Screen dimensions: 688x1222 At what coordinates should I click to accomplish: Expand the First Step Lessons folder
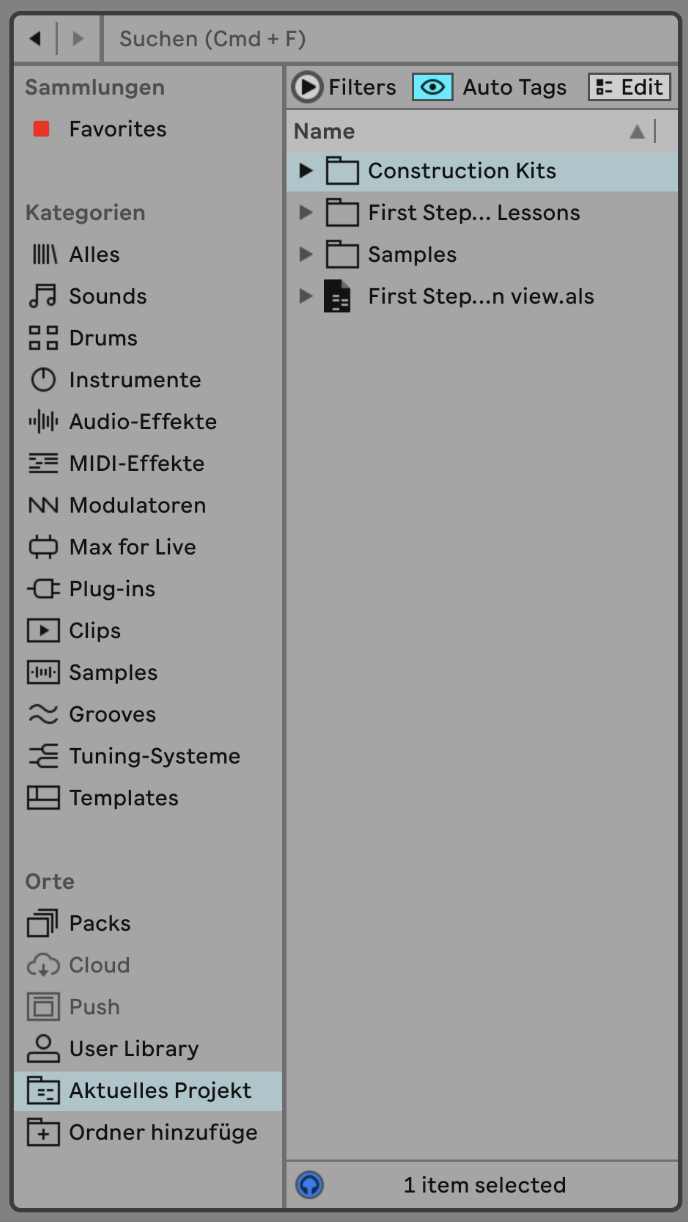306,213
